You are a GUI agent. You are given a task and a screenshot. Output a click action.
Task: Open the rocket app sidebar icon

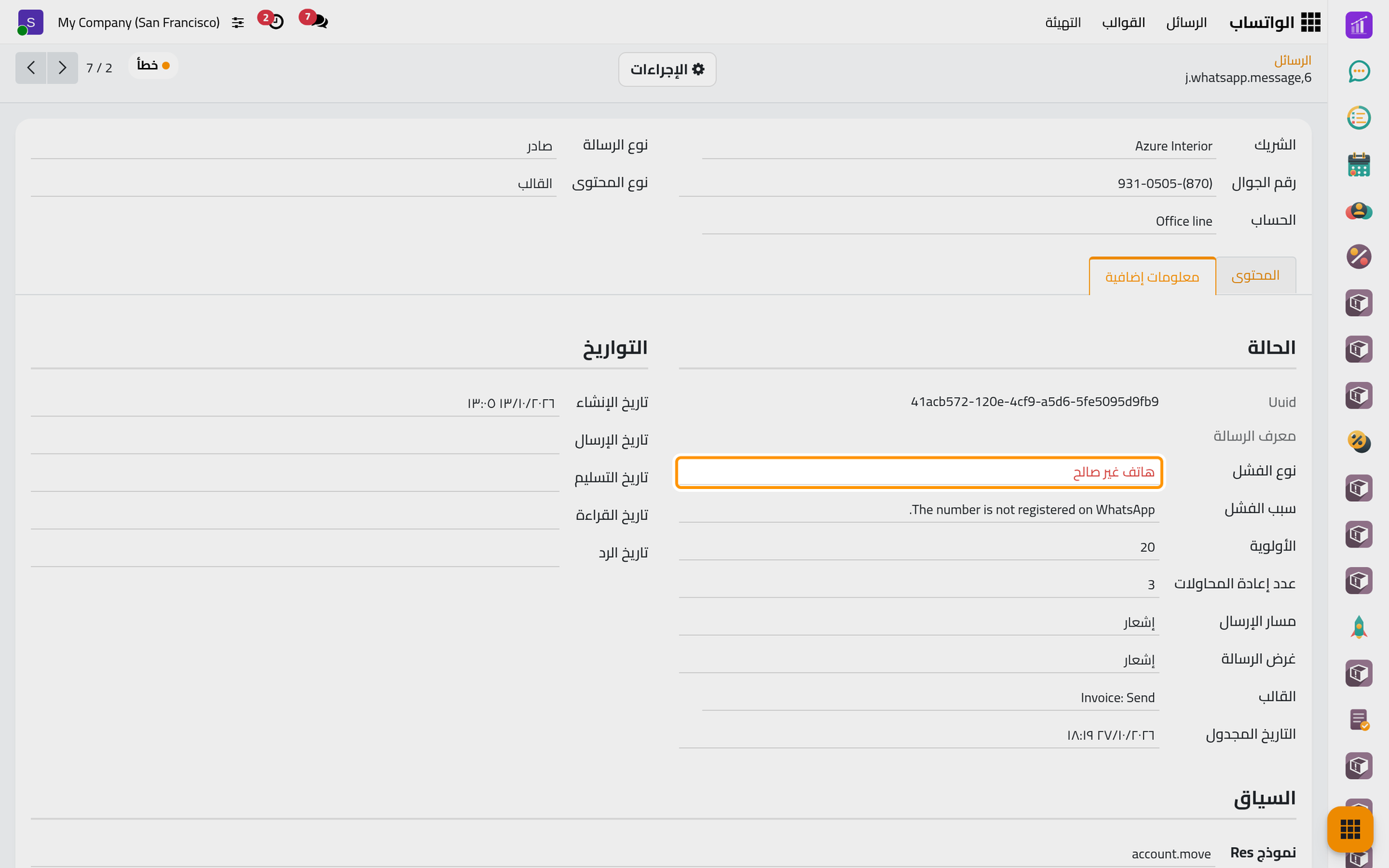[x=1359, y=627]
